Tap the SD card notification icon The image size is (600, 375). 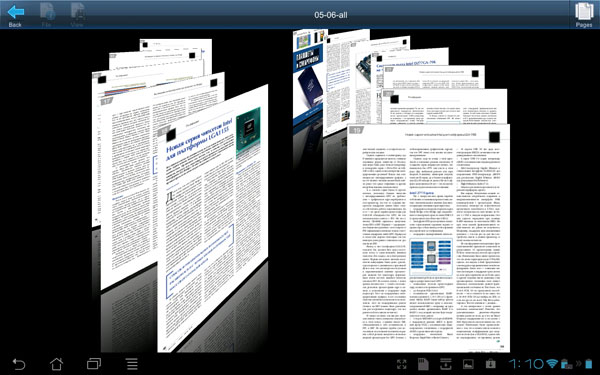pyautogui.click(x=423, y=364)
